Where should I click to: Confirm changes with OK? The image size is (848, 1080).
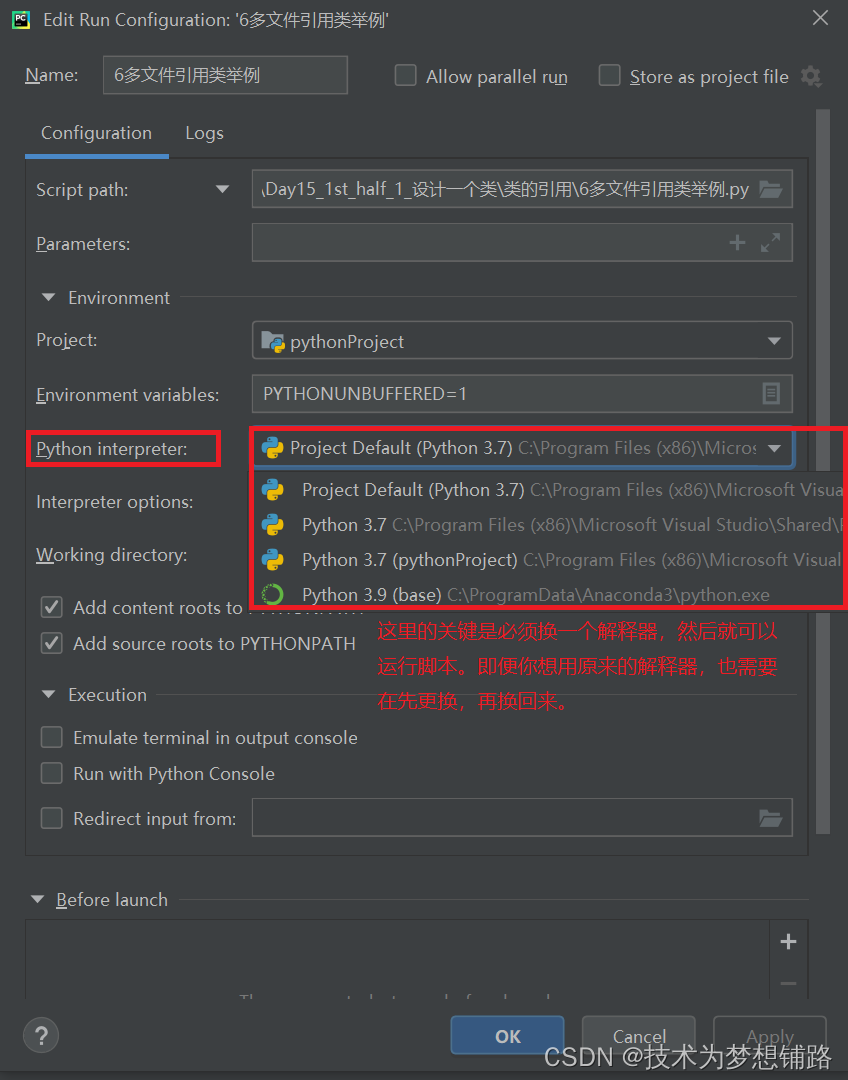pyautogui.click(x=507, y=1036)
